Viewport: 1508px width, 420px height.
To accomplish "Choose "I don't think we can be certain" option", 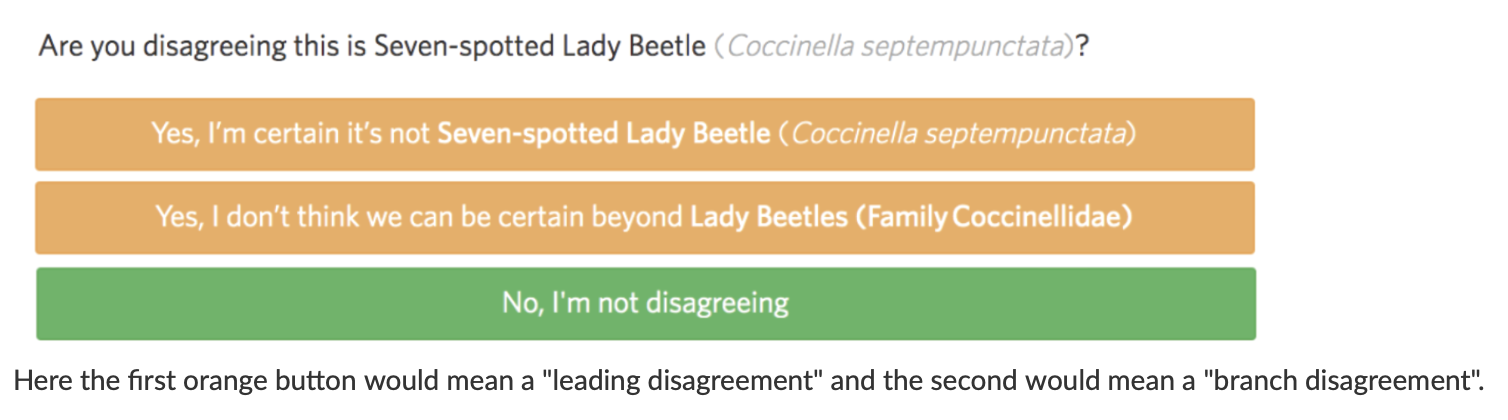I will [x=645, y=217].
